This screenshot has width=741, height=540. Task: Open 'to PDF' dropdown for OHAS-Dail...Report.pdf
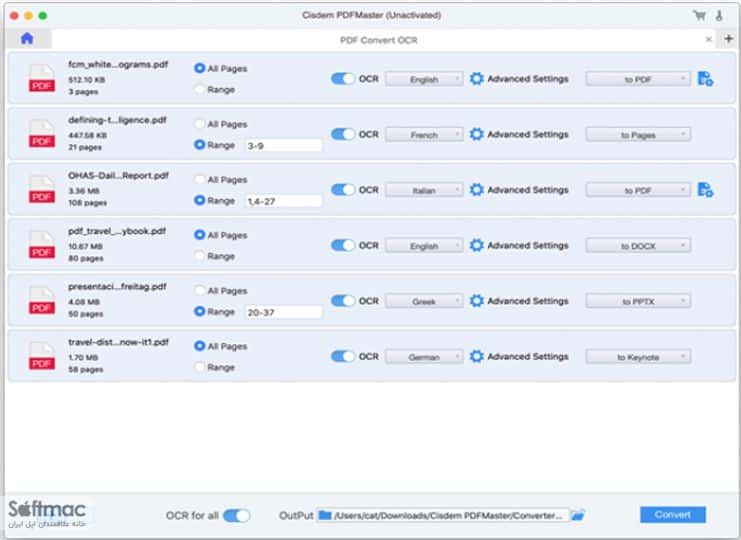coord(638,190)
